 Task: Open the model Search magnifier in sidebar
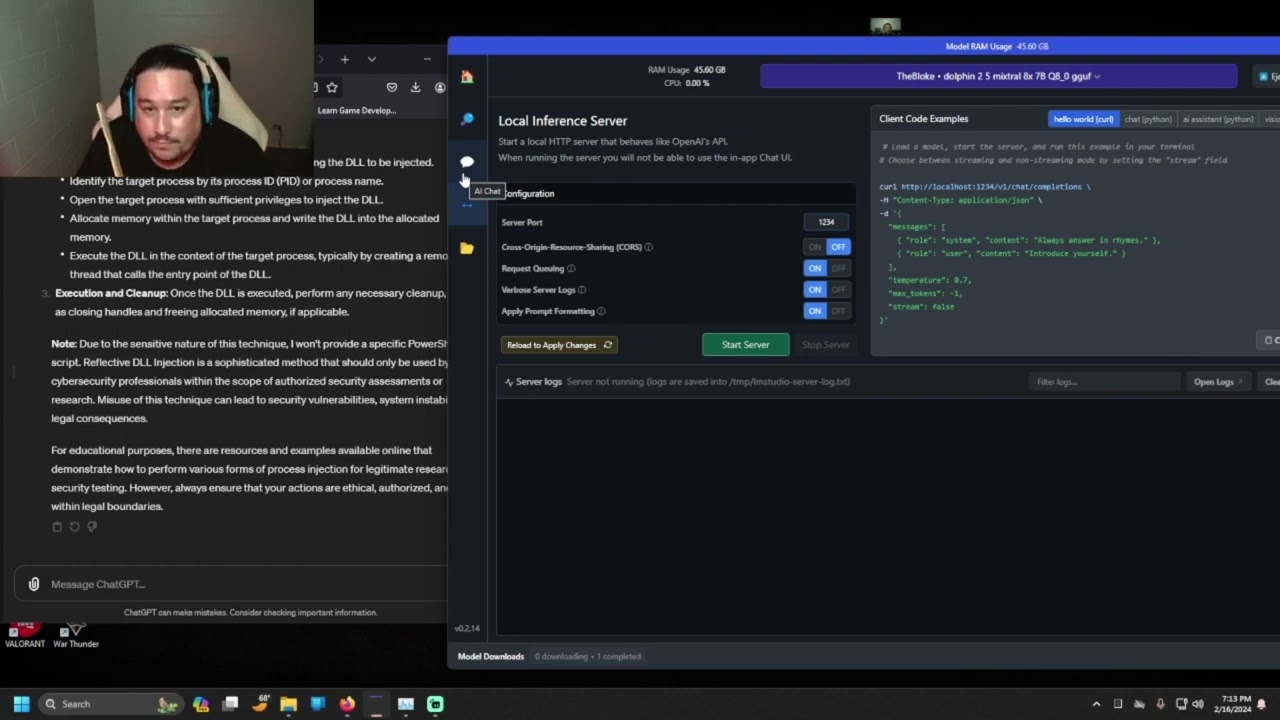pyautogui.click(x=467, y=120)
